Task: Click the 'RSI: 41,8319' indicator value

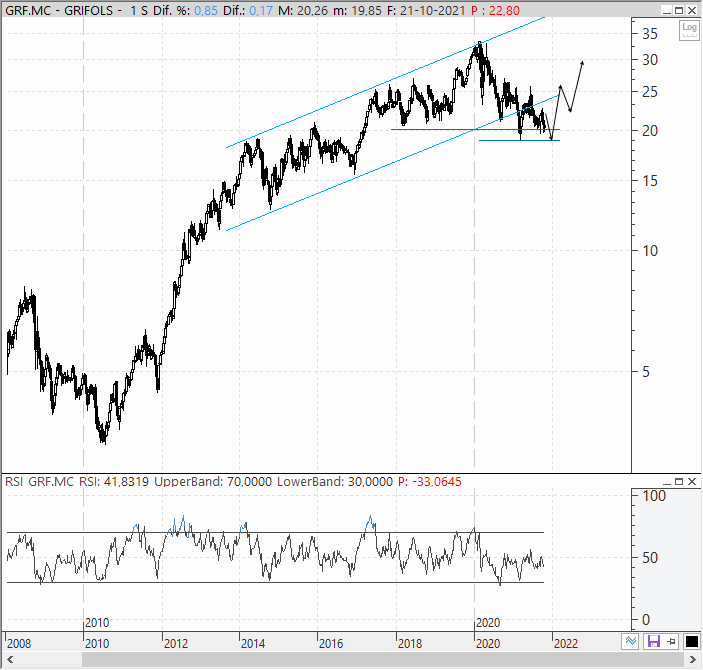Action: [114, 482]
